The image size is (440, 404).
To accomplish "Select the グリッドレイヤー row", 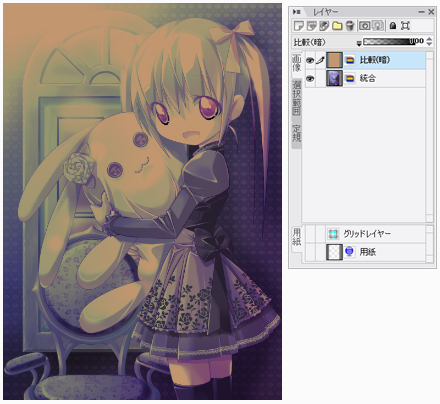I will [365, 234].
